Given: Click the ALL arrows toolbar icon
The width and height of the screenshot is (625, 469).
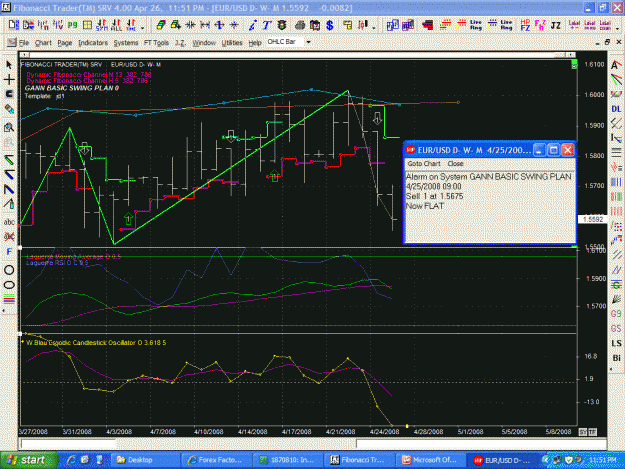Looking at the screenshot, I should pos(116,26).
